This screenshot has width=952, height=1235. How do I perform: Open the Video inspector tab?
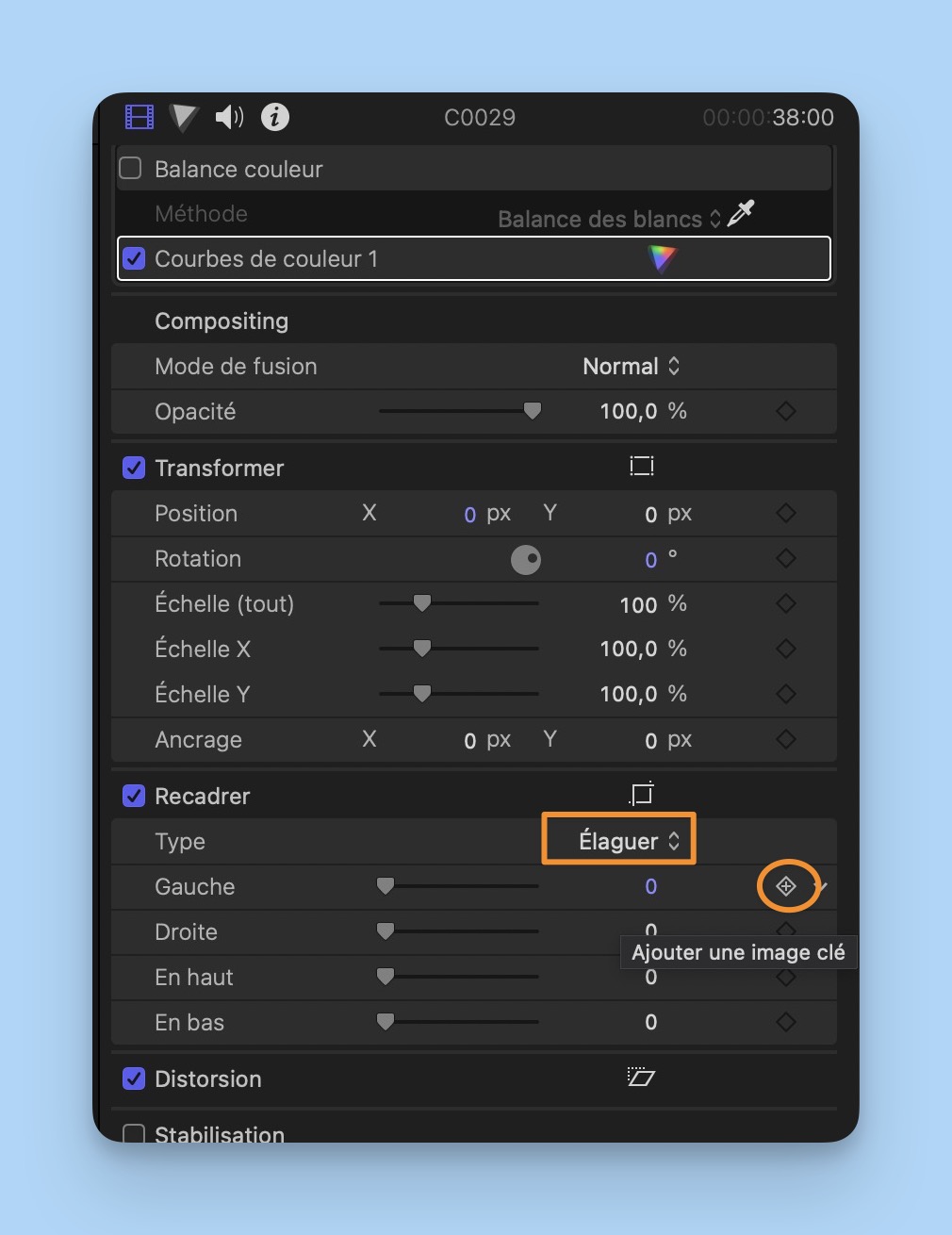(x=140, y=117)
